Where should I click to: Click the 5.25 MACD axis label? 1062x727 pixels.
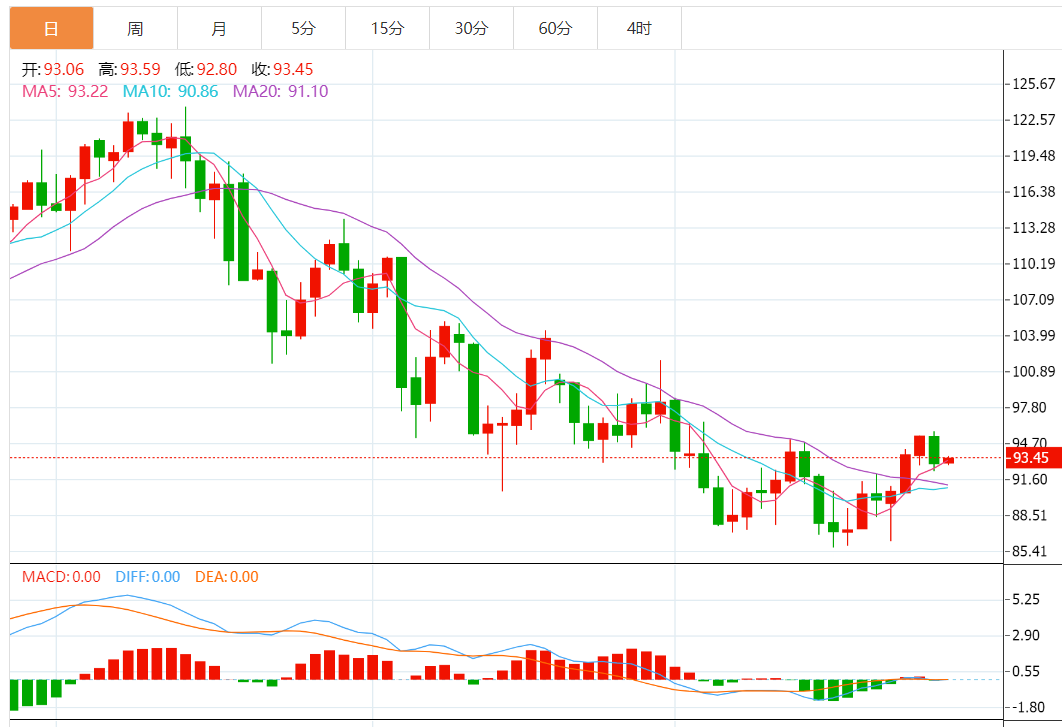coord(1026,600)
